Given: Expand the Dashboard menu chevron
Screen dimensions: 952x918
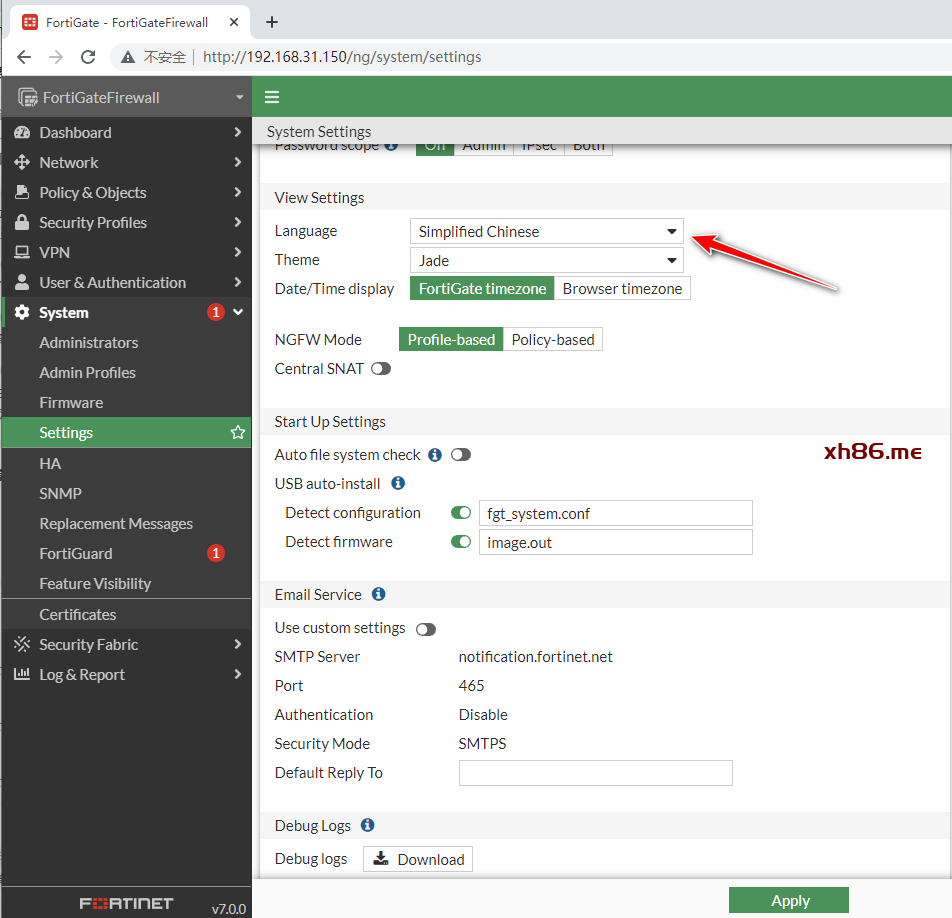Looking at the screenshot, I should pyautogui.click(x=237, y=132).
